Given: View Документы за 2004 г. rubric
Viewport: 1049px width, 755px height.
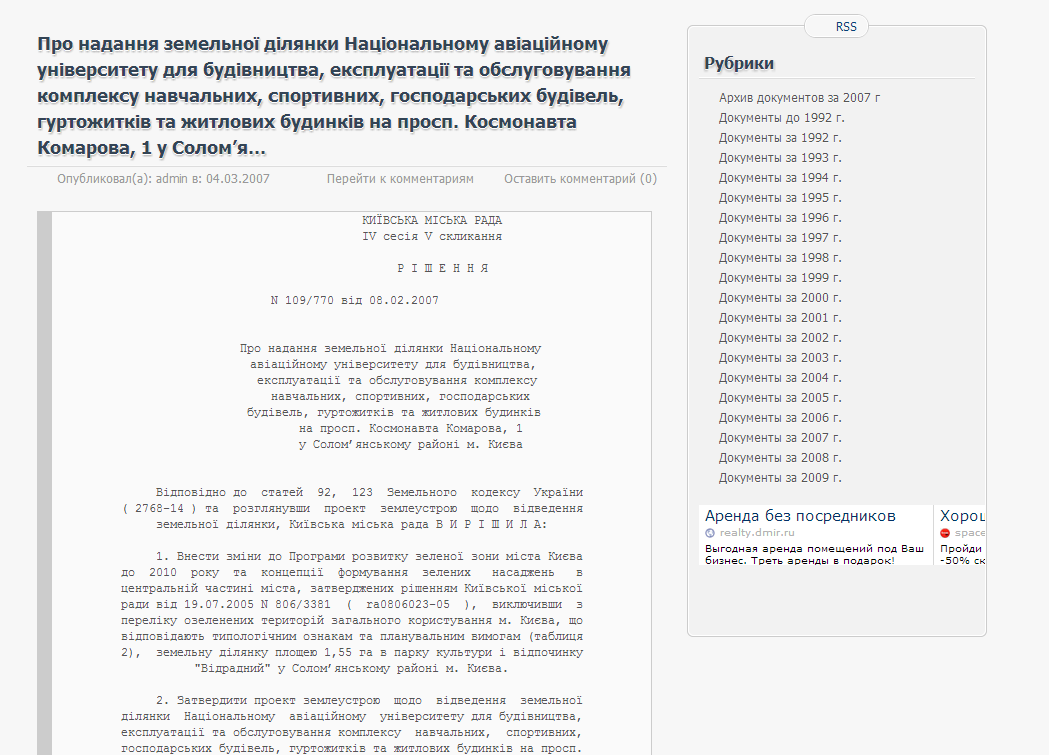Looking at the screenshot, I should (780, 379).
